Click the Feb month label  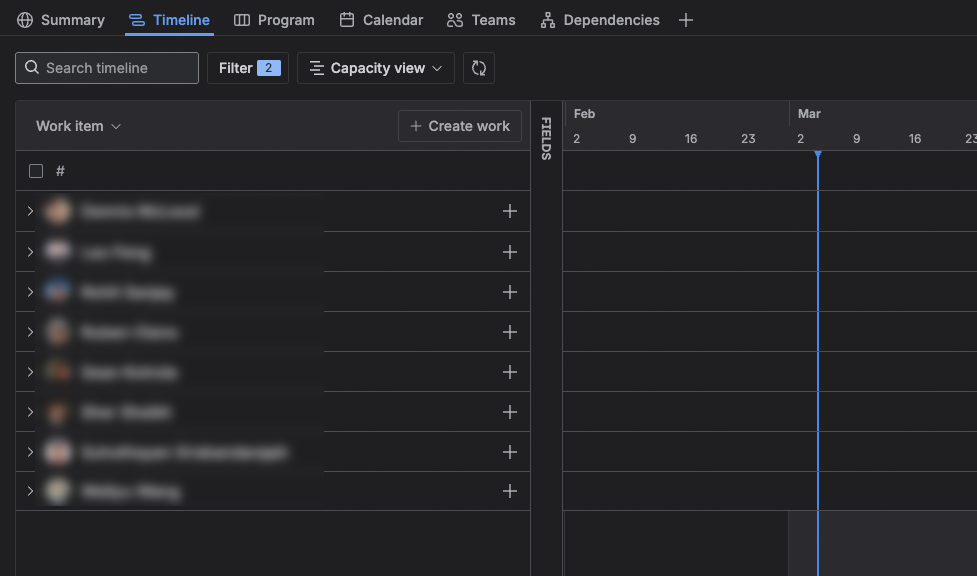(x=584, y=113)
